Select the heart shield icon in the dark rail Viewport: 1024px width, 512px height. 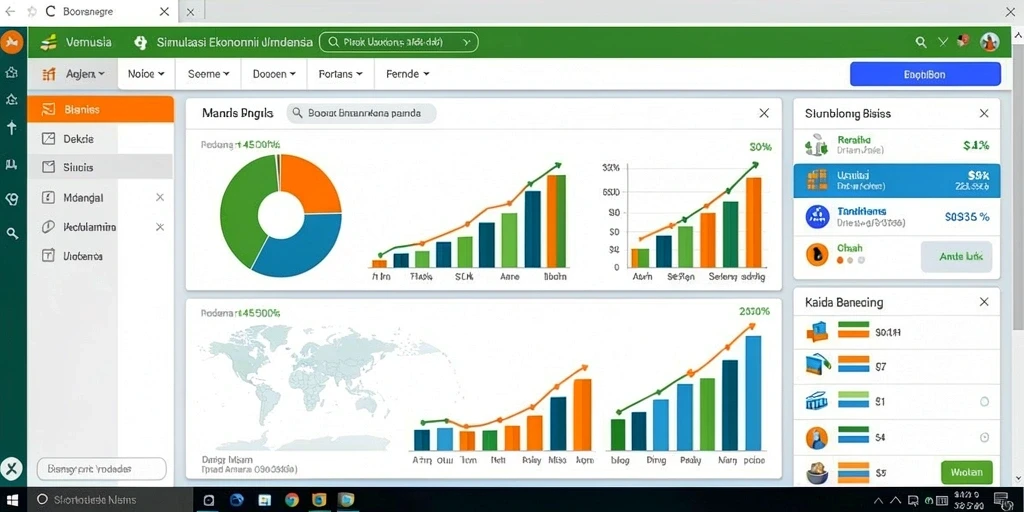coord(11,199)
